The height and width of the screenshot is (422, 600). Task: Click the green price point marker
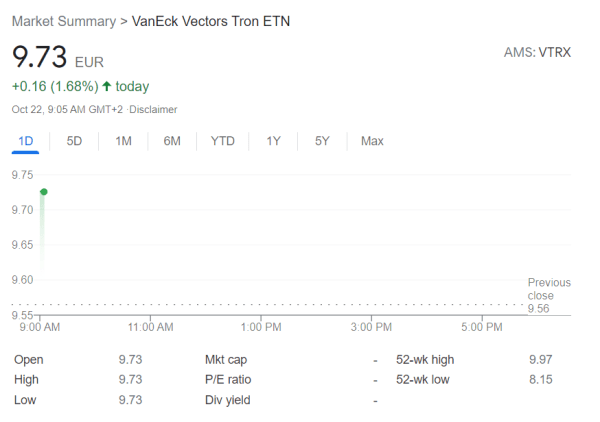(x=43, y=191)
